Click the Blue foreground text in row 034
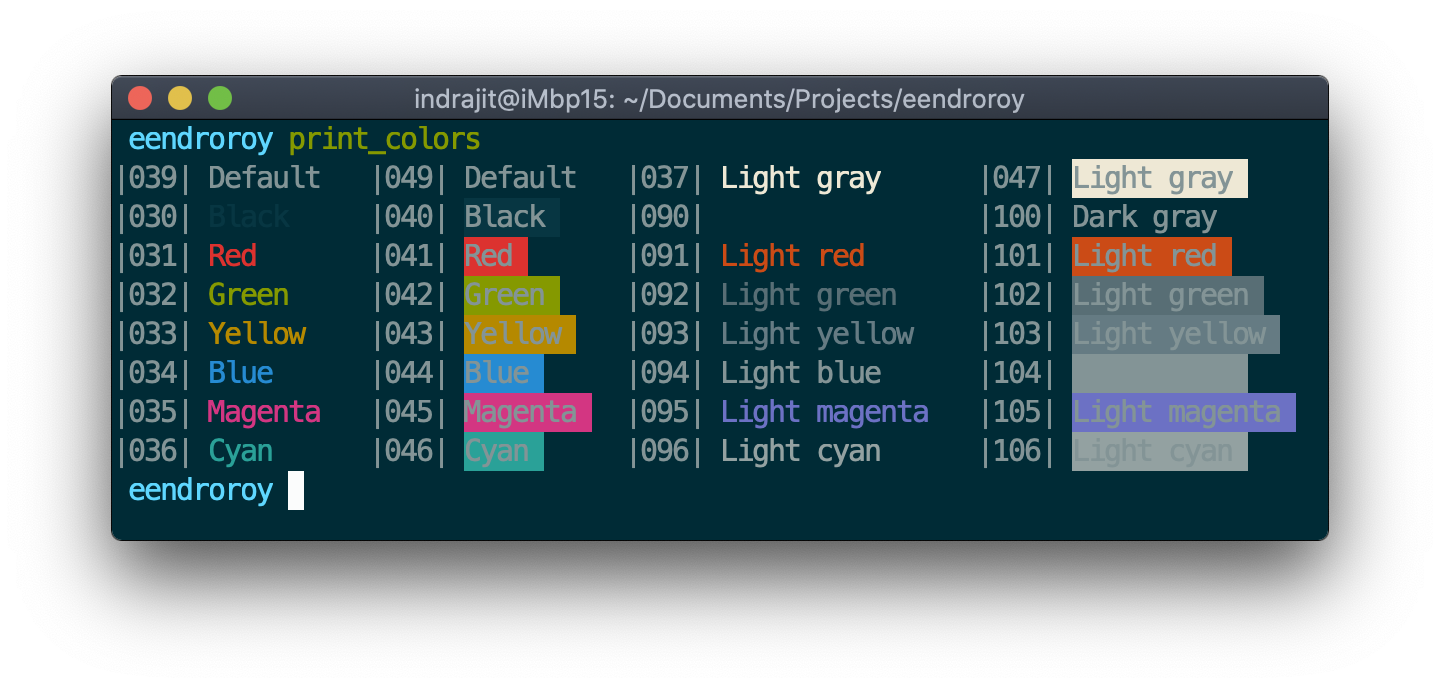Screen dimensions: 1440x688 (x=240, y=373)
